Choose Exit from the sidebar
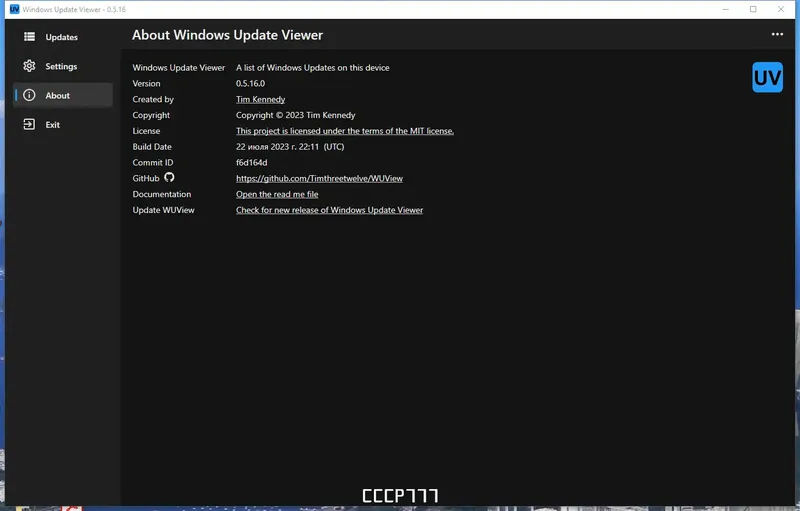800x511 pixels. [x=62, y=124]
